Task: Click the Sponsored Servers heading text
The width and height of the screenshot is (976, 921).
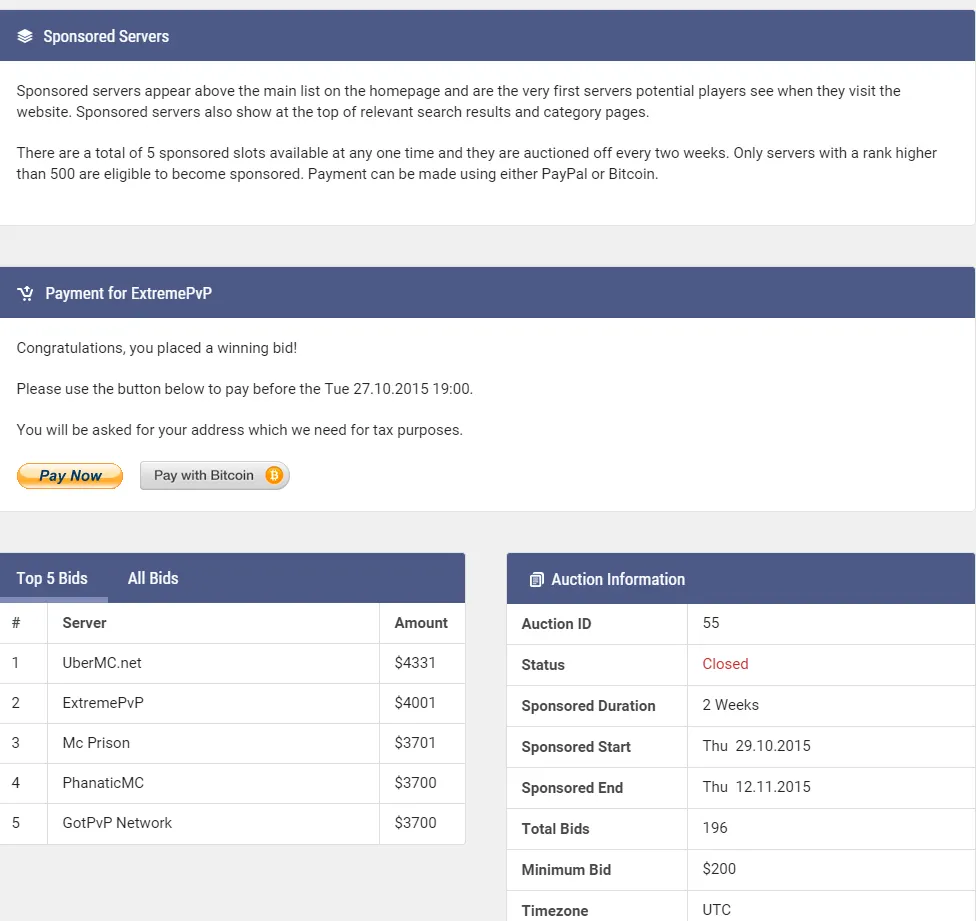Action: (x=106, y=36)
